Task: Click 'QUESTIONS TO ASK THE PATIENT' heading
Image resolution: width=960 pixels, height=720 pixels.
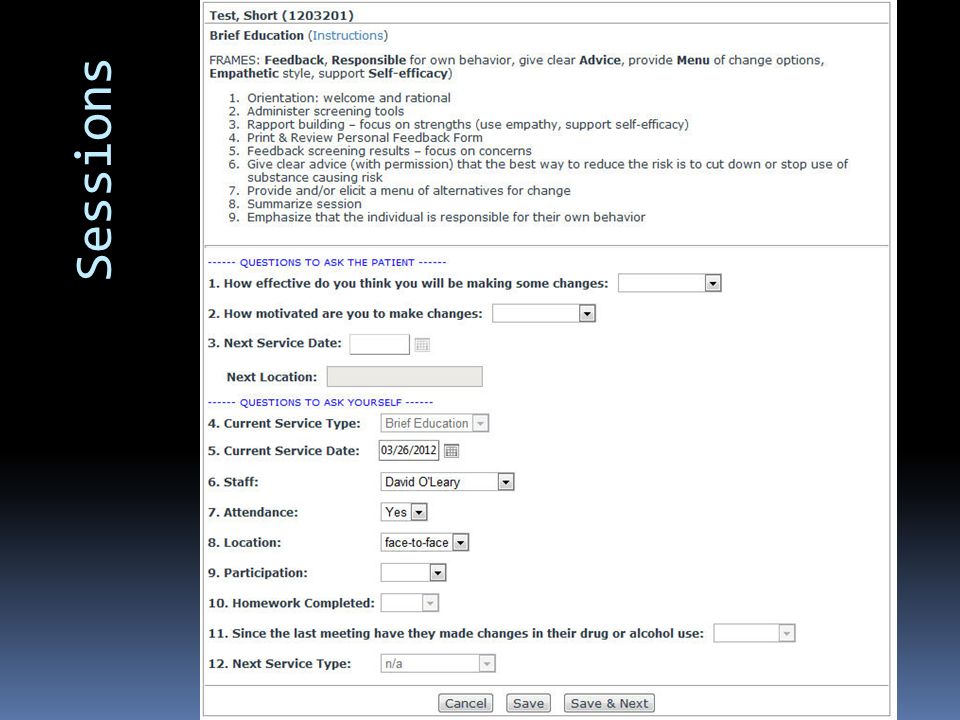Action: click(x=327, y=263)
